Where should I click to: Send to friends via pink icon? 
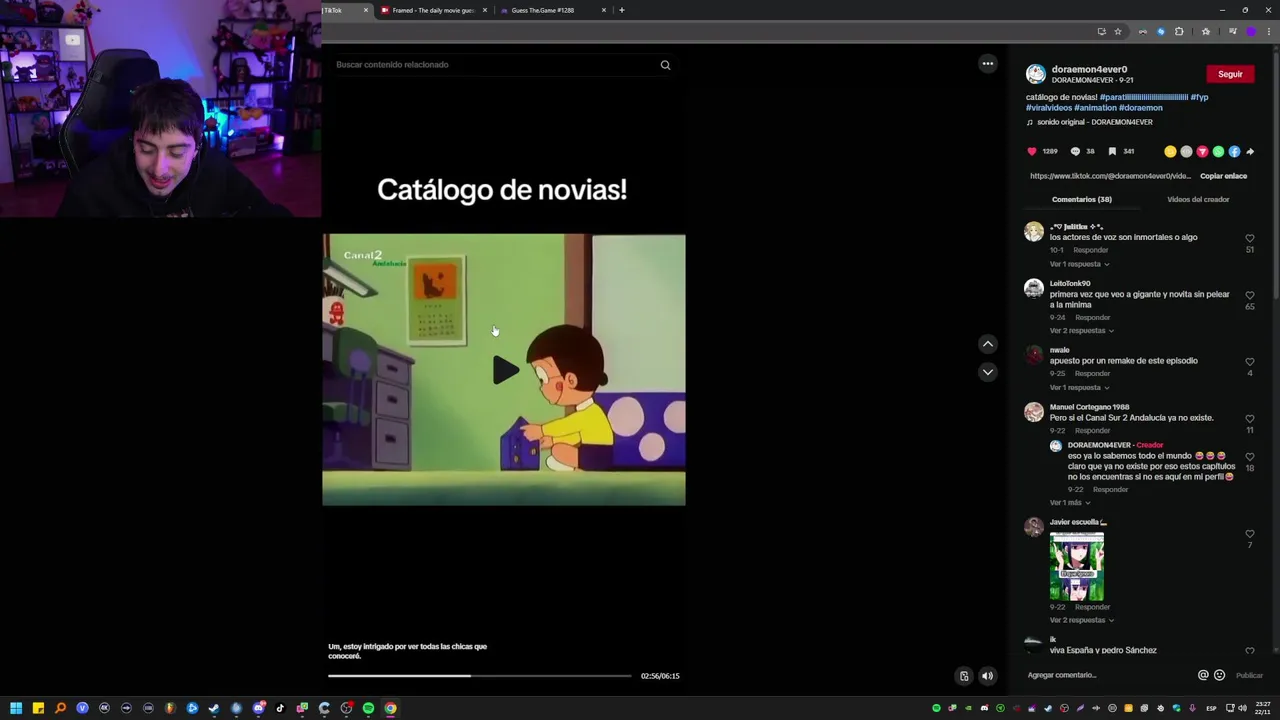coord(1202,152)
